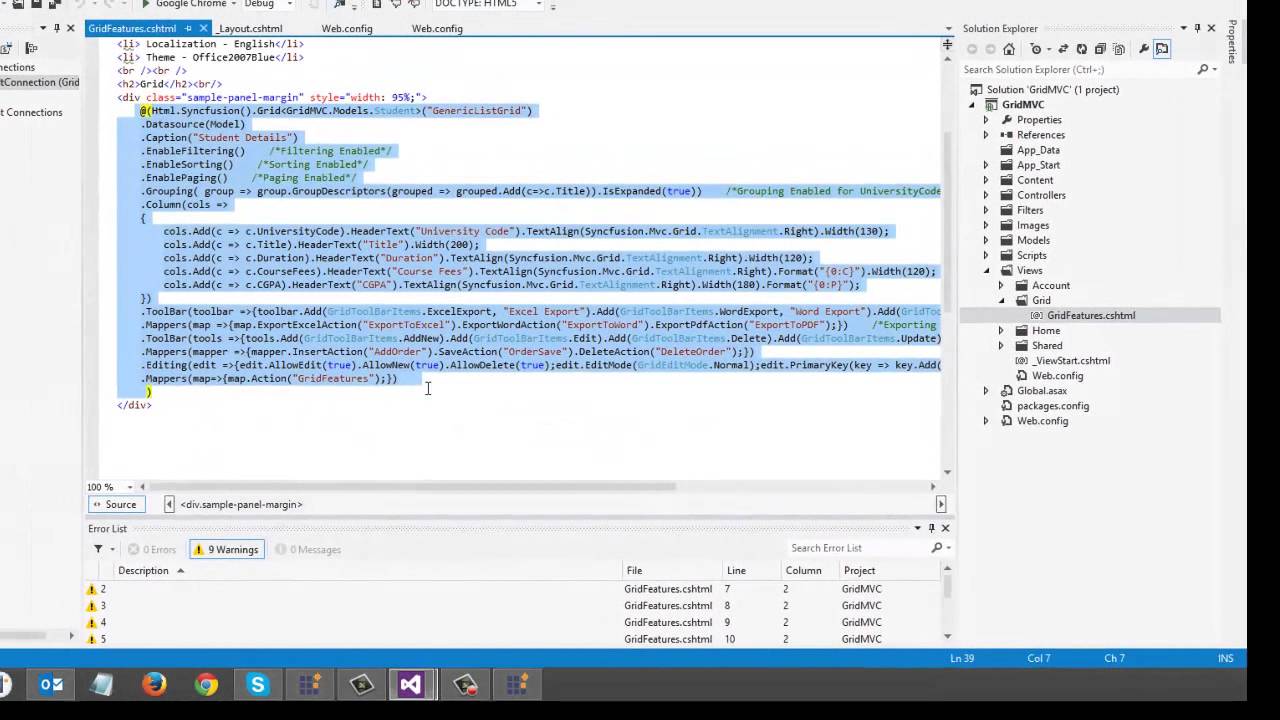
Task: Pin the Solution Explorer panel
Action: click(1197, 28)
